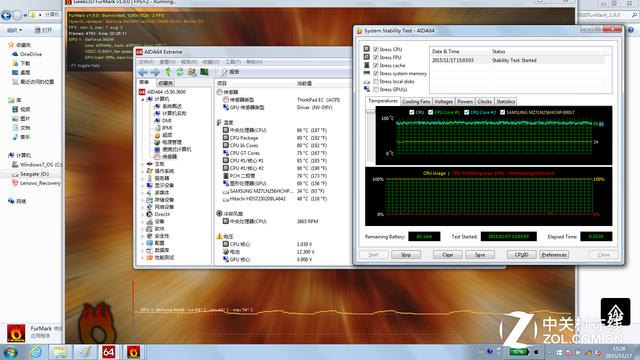
Task: Click the 网络设备 network icon in tree
Action: click(150, 207)
